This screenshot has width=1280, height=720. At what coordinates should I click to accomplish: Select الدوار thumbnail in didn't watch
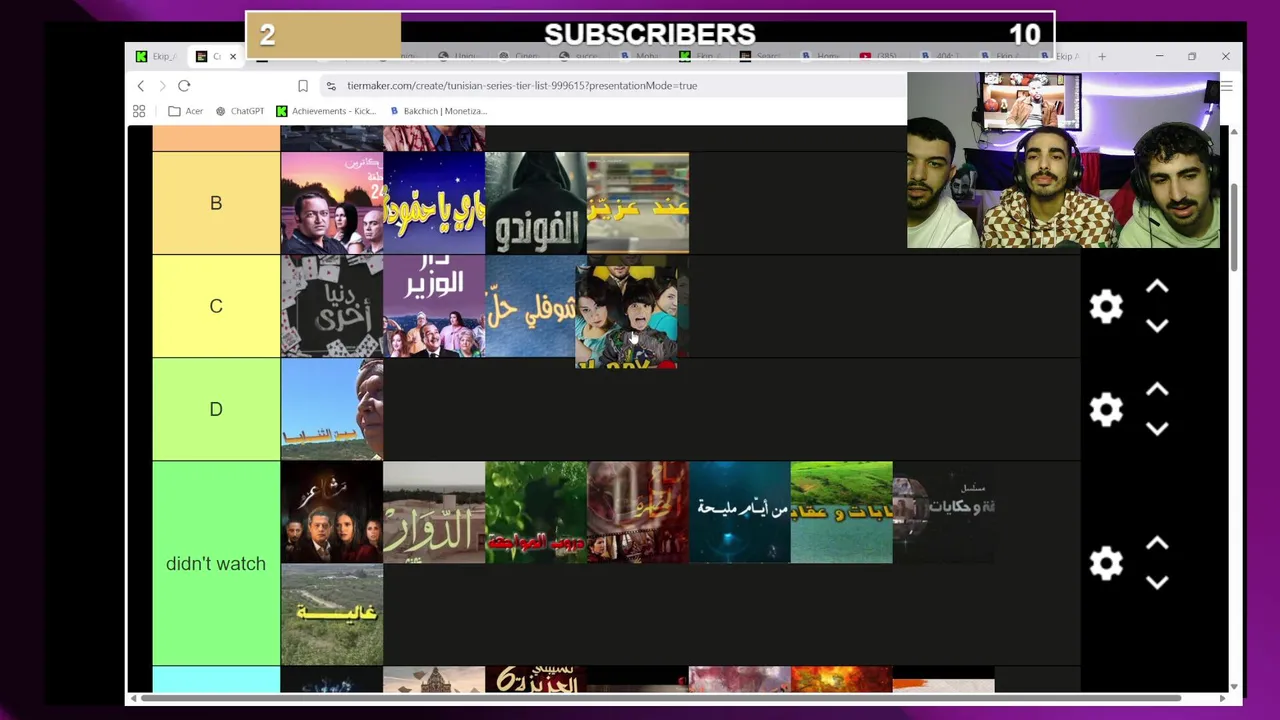pyautogui.click(x=434, y=512)
